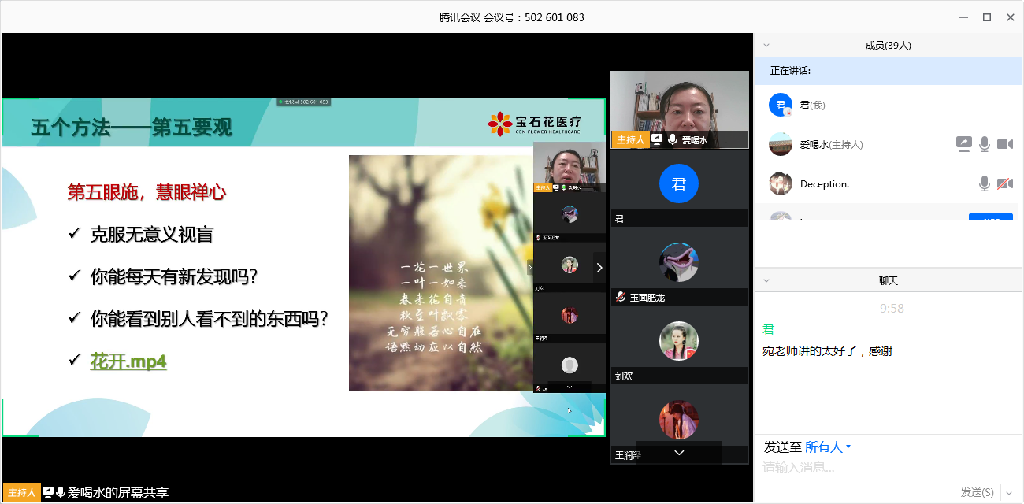Click the 正在讲话 speaking banner
The image size is (1024, 504).
click(888, 71)
